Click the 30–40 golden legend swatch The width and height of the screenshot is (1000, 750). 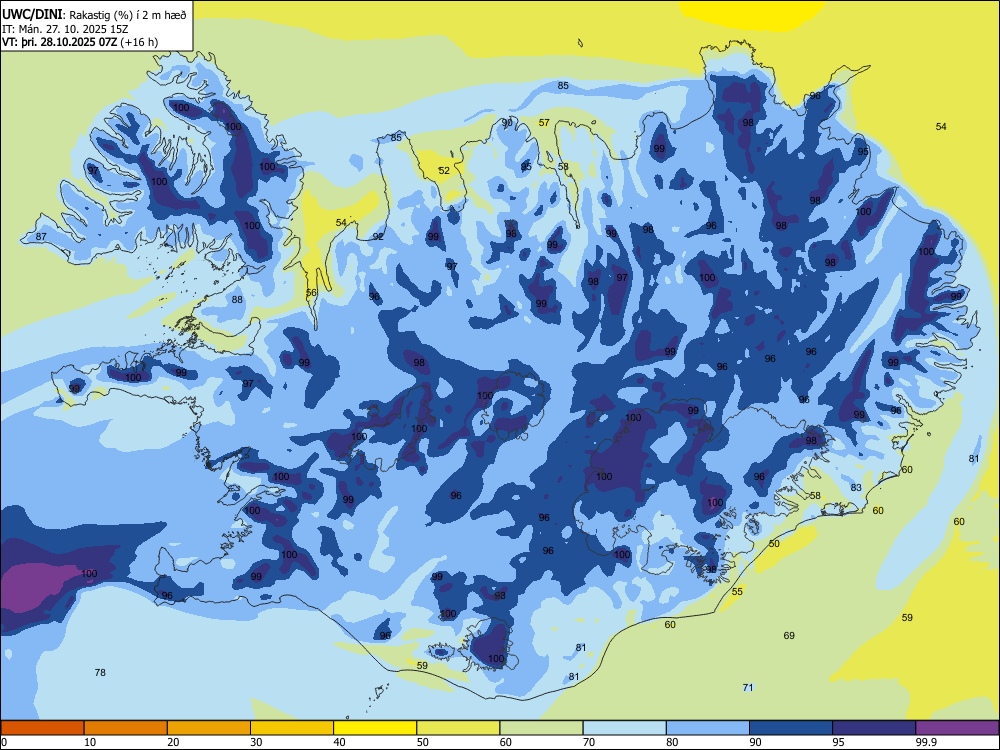click(x=292, y=728)
